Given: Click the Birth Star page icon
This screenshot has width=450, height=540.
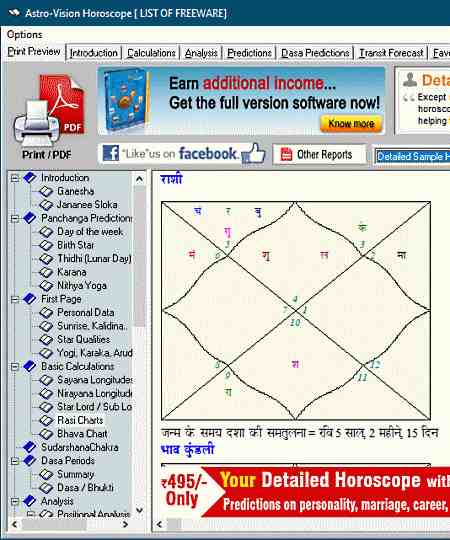Looking at the screenshot, I should coord(46,245).
